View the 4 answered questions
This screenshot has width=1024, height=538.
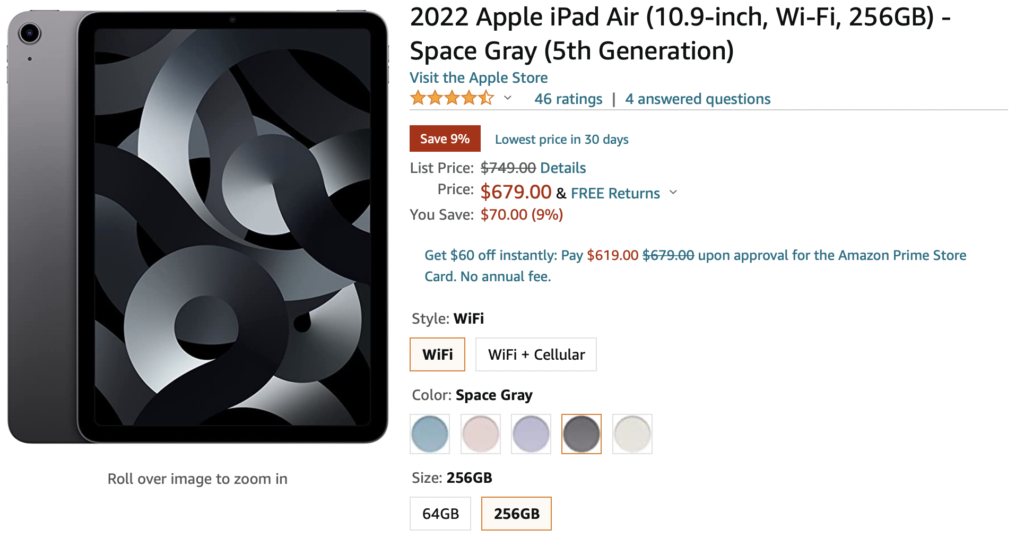[698, 99]
